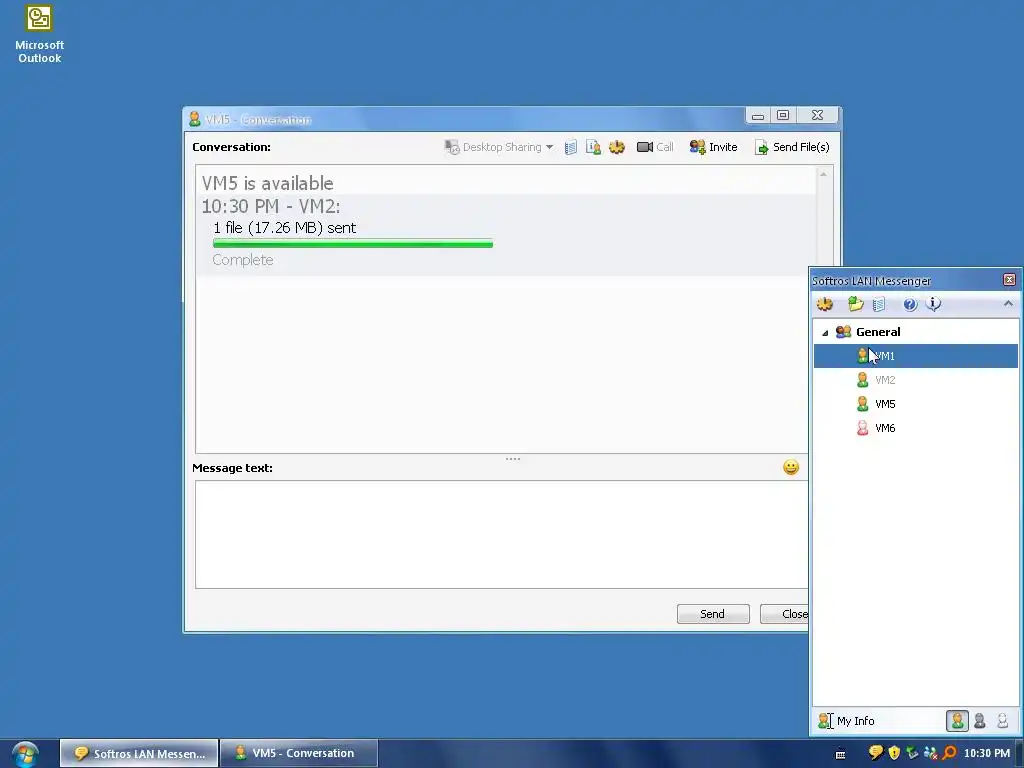Click the Close button in the conversation
The image size is (1024, 768).
click(785, 614)
